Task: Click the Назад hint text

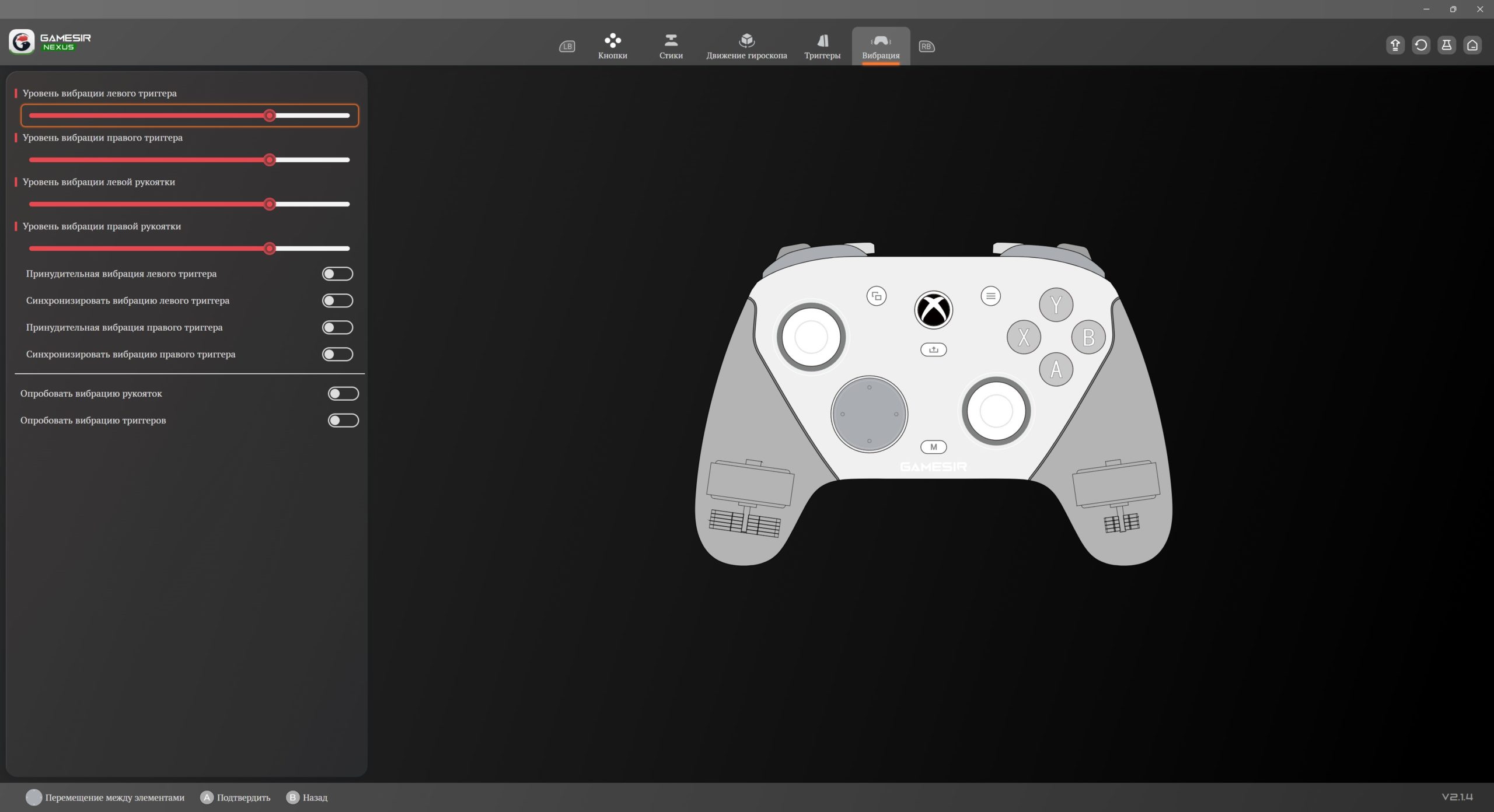Action: pyautogui.click(x=315, y=797)
